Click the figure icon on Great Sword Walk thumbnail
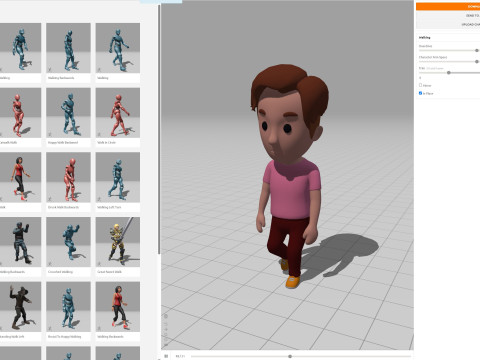The width and height of the screenshot is (480, 360). (99, 264)
